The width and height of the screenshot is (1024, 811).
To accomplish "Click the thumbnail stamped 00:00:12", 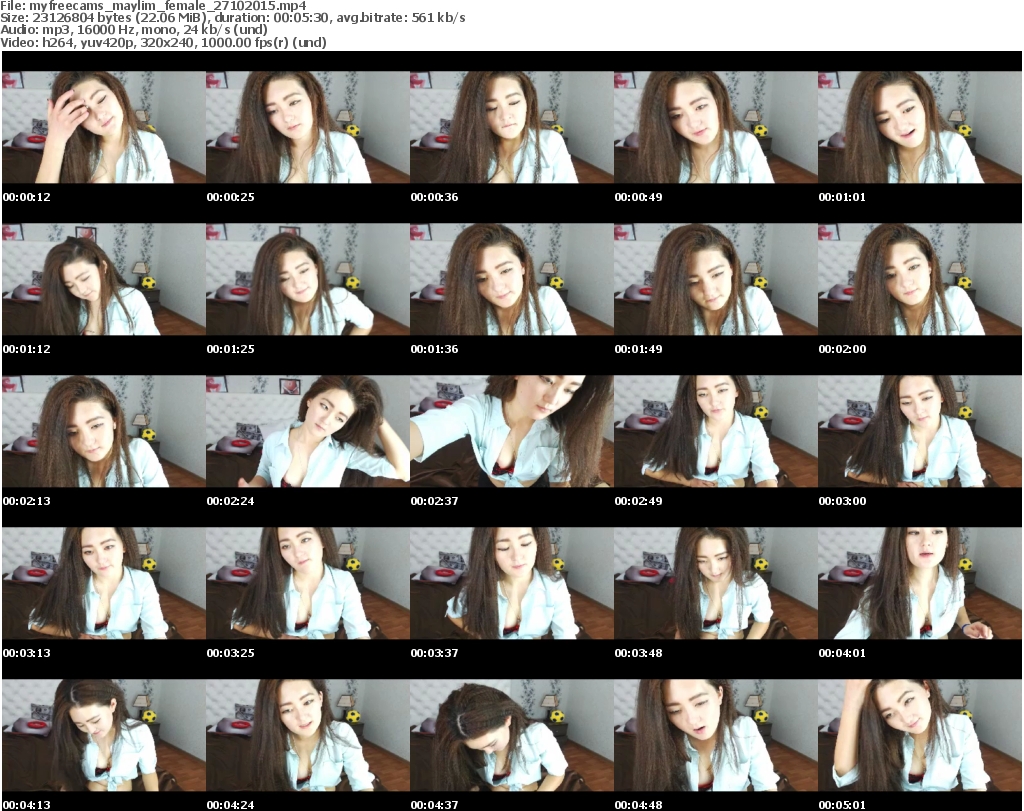I will [104, 127].
